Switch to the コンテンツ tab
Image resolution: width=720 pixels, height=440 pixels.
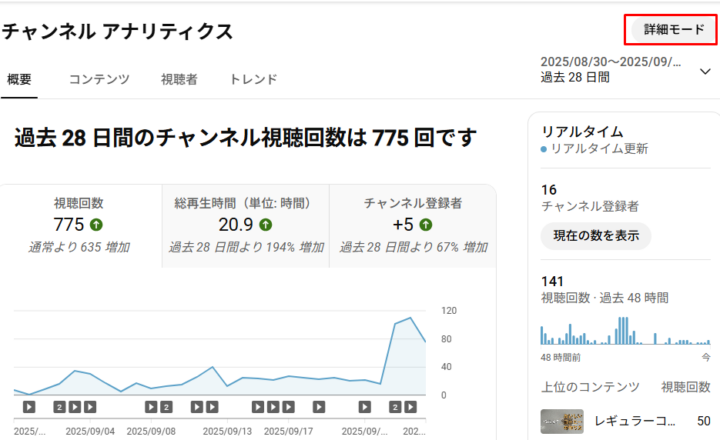tap(98, 79)
